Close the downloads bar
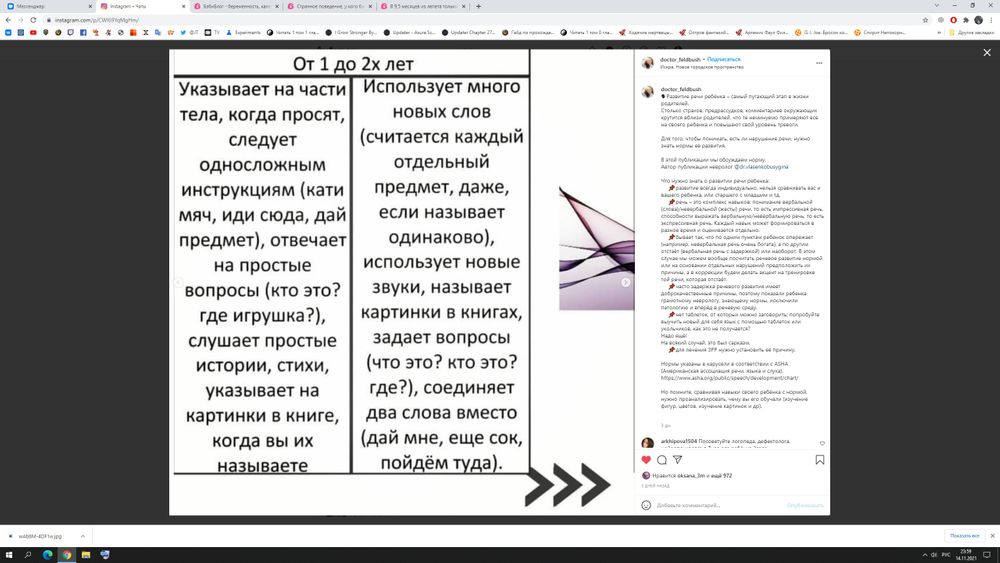This screenshot has width=1000, height=563. (x=992, y=536)
